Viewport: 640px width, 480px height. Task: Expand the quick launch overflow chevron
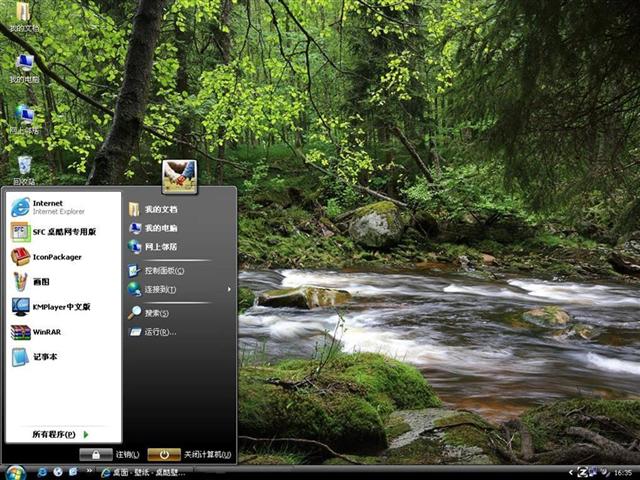(x=89, y=471)
